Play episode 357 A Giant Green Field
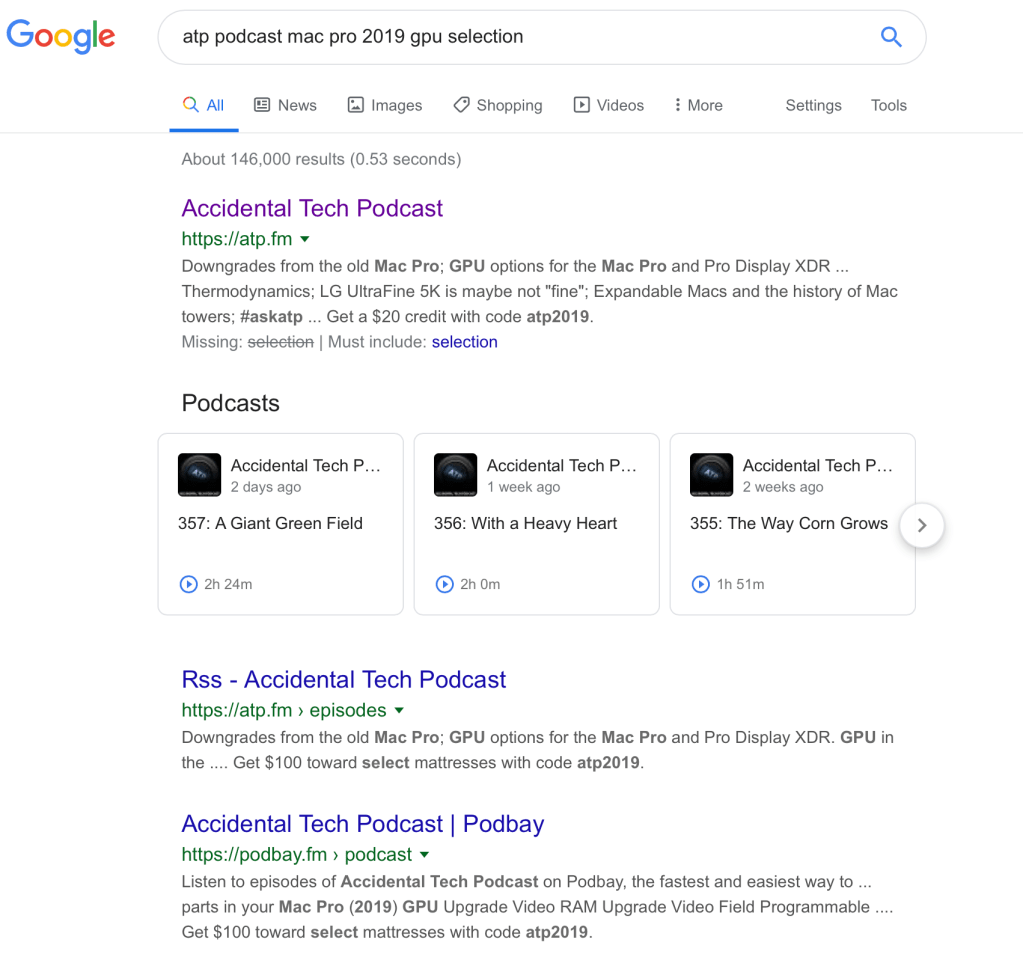1023x975 pixels. (189, 584)
